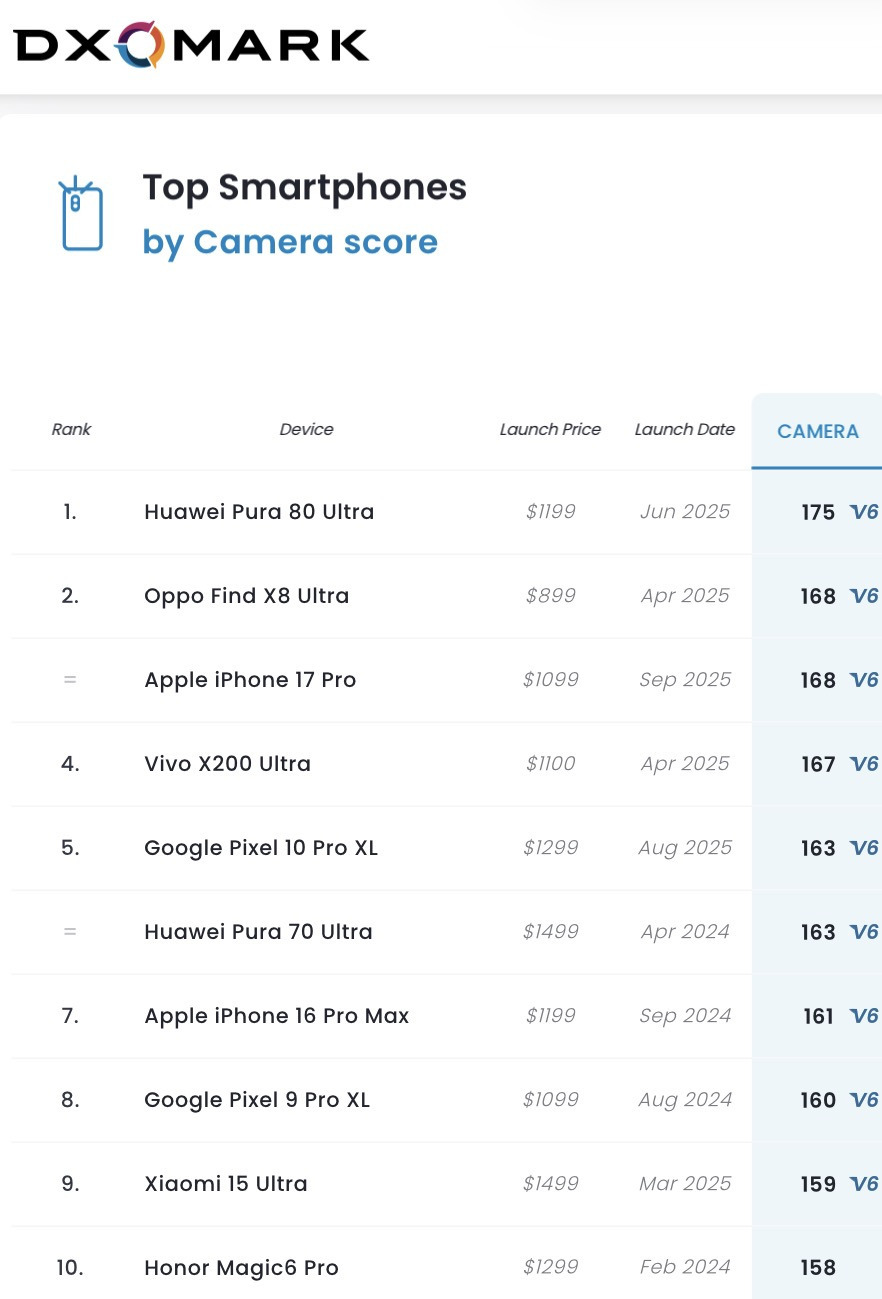Click the Launch Price column header
The height and width of the screenshot is (1299, 882).
tap(550, 429)
